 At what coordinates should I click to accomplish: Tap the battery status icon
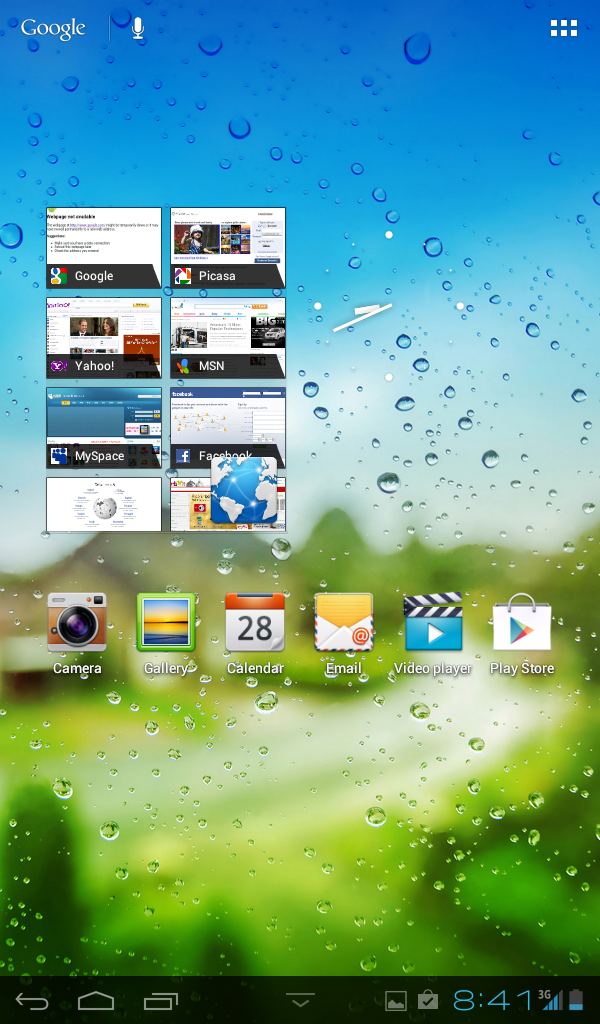click(576, 1000)
